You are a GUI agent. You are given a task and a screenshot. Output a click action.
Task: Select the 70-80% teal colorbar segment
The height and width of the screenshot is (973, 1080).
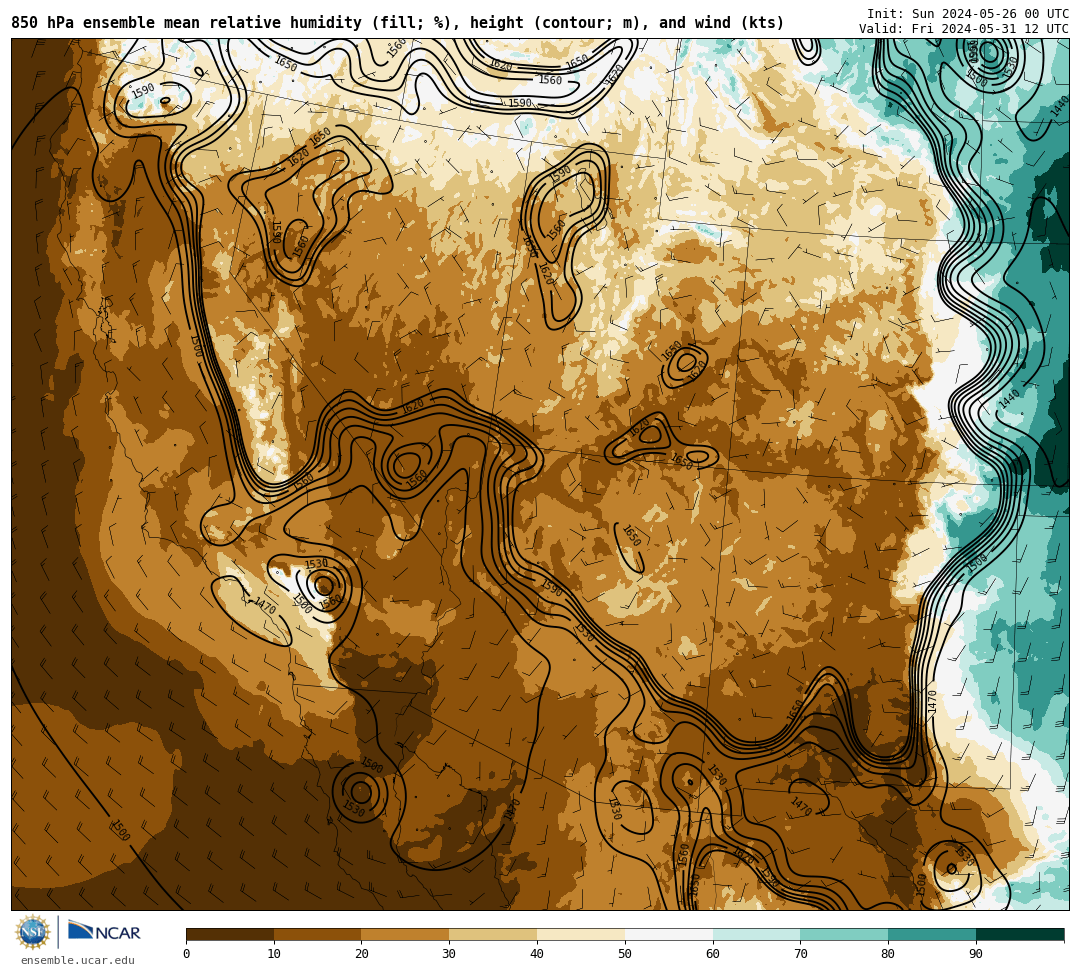click(x=844, y=934)
